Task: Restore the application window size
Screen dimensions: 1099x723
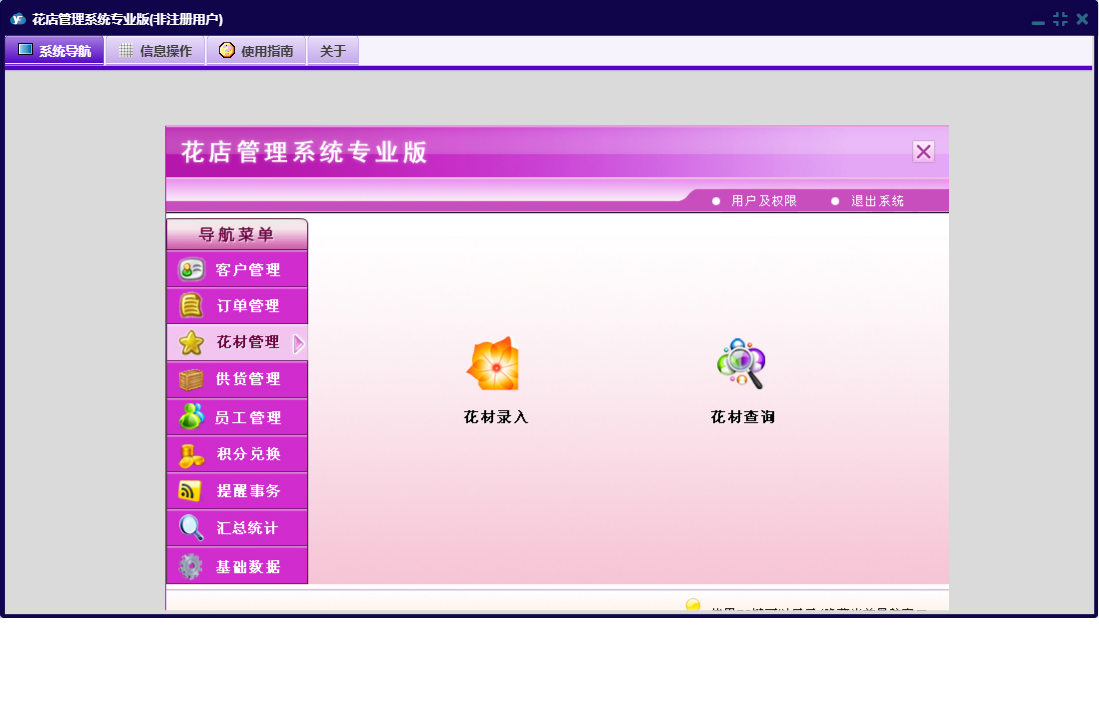Action: coord(1060,19)
